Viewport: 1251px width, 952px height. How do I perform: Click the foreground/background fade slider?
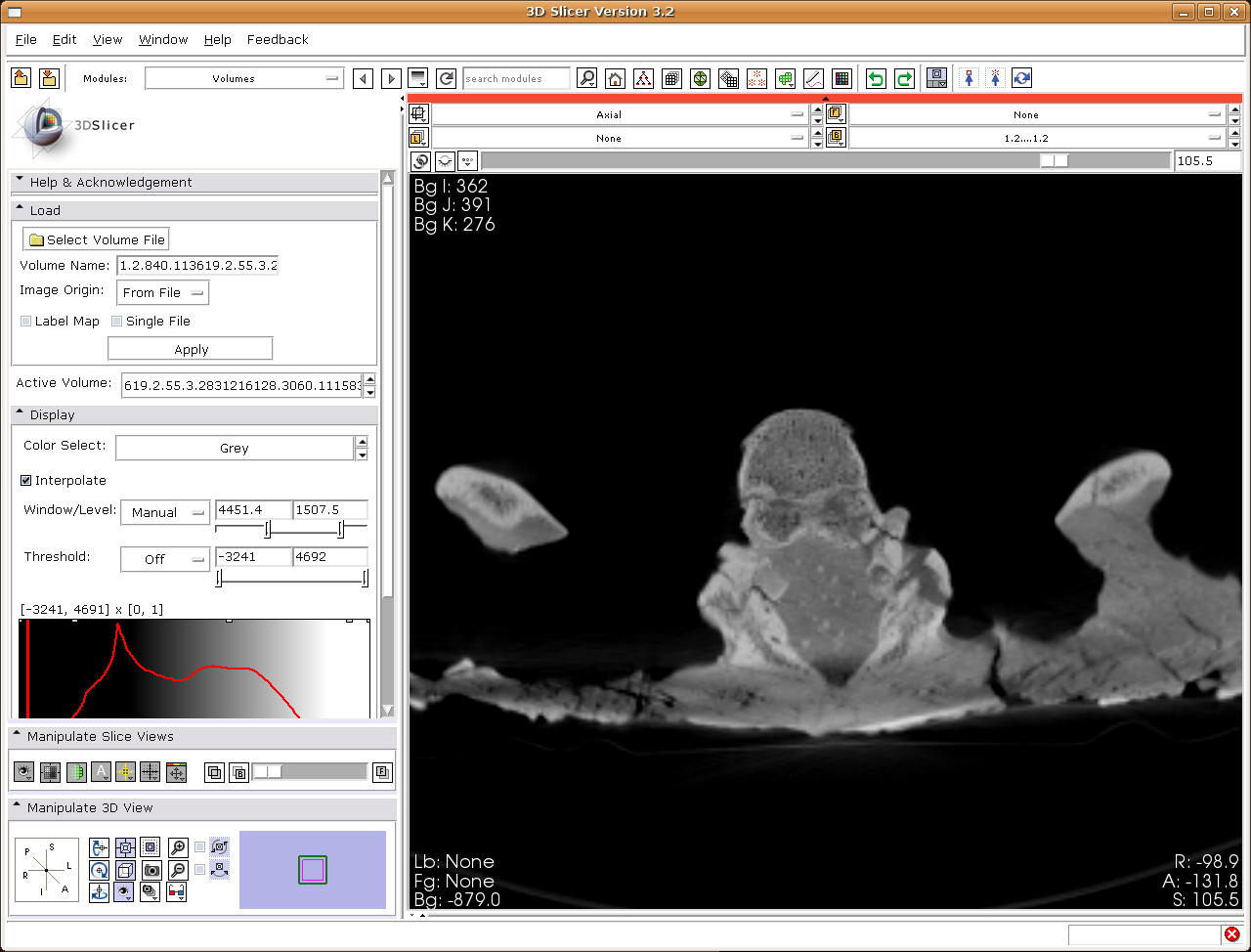[x=311, y=772]
